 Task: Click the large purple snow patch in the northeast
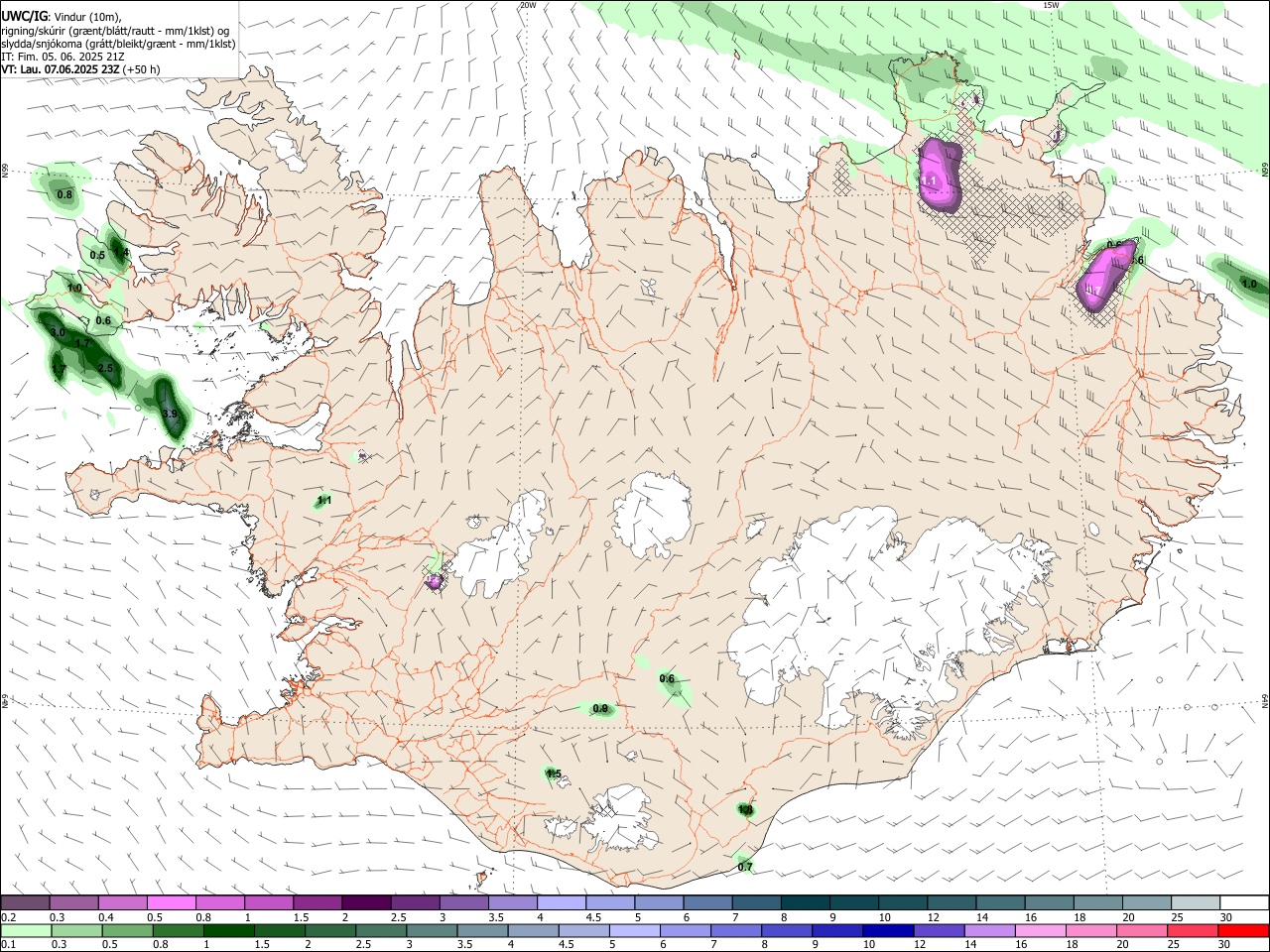click(x=939, y=177)
